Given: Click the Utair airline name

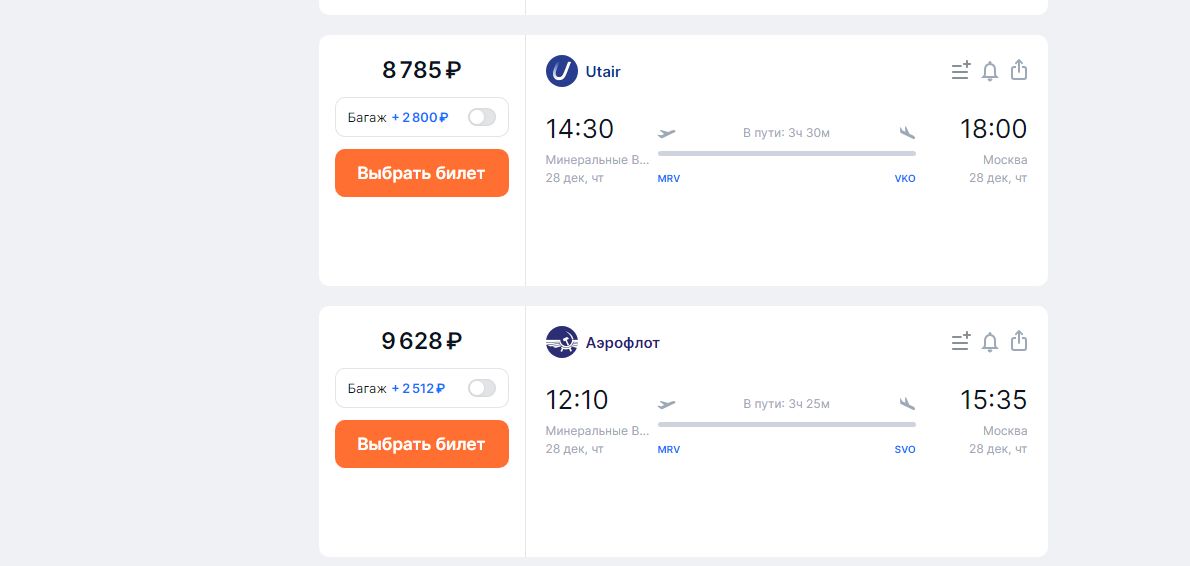Looking at the screenshot, I should tap(603, 72).
